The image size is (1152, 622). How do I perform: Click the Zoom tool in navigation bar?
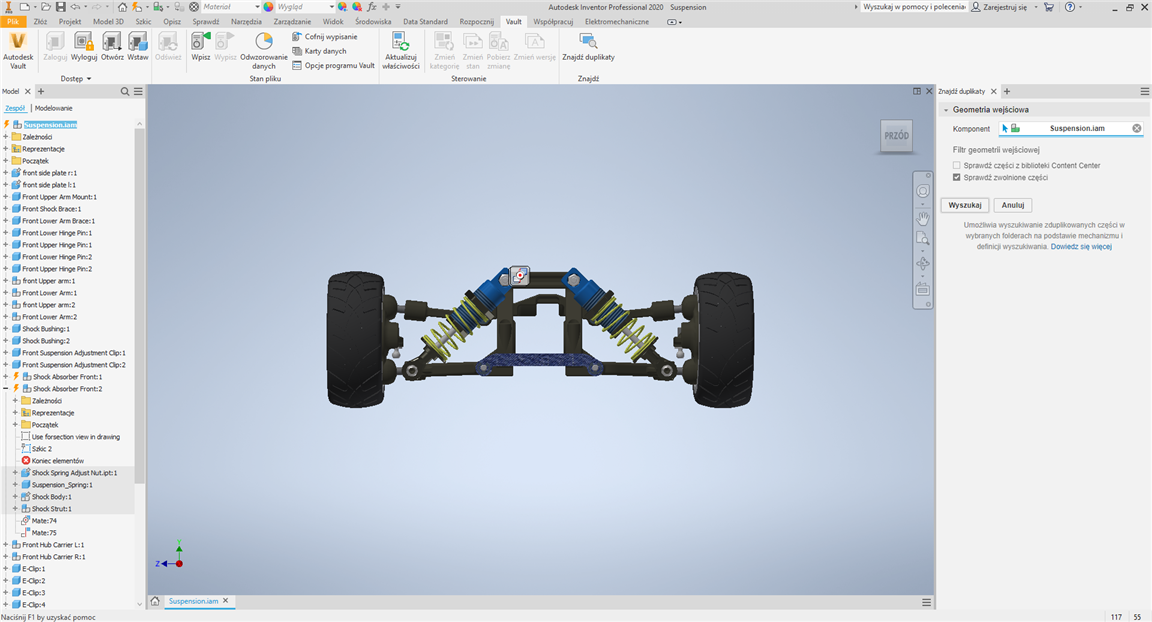(923, 239)
